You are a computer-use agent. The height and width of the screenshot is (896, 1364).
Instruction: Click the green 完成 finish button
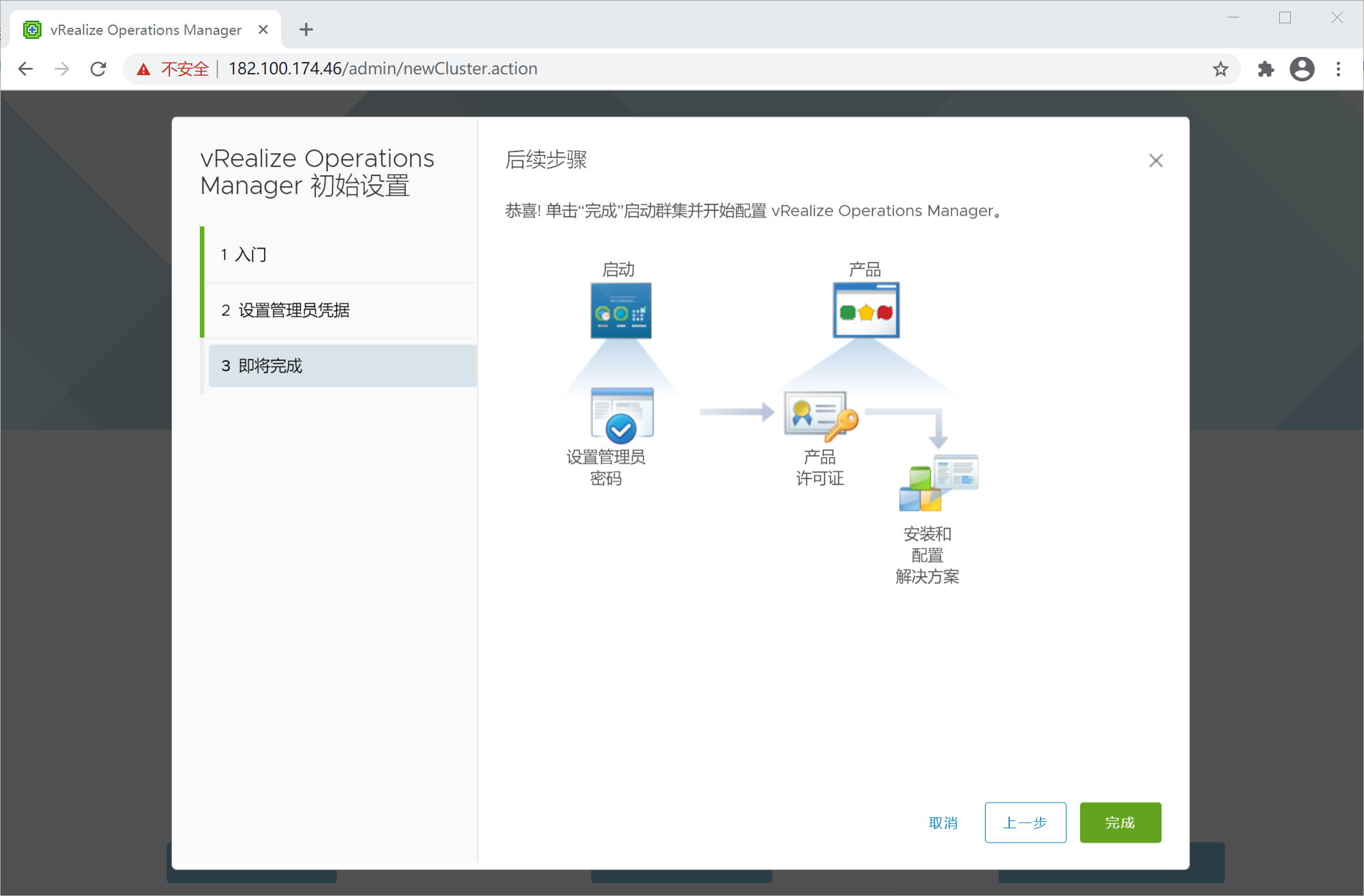(1120, 822)
